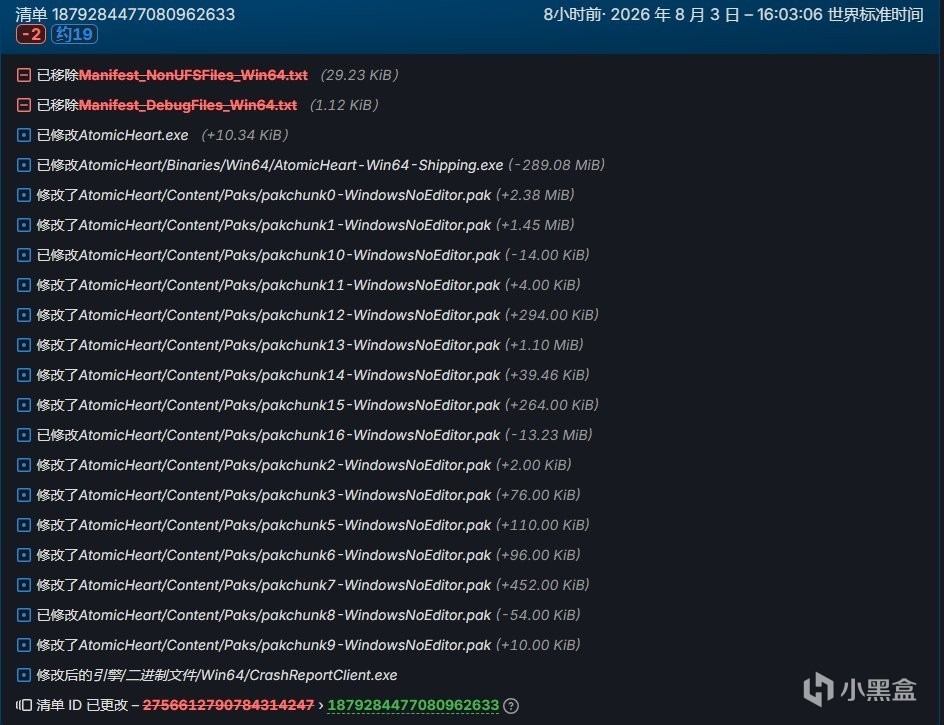The image size is (944, 725).
Task: Select path pakchunk8-WindowsNoEditor.pak
Action: click(x=285, y=615)
